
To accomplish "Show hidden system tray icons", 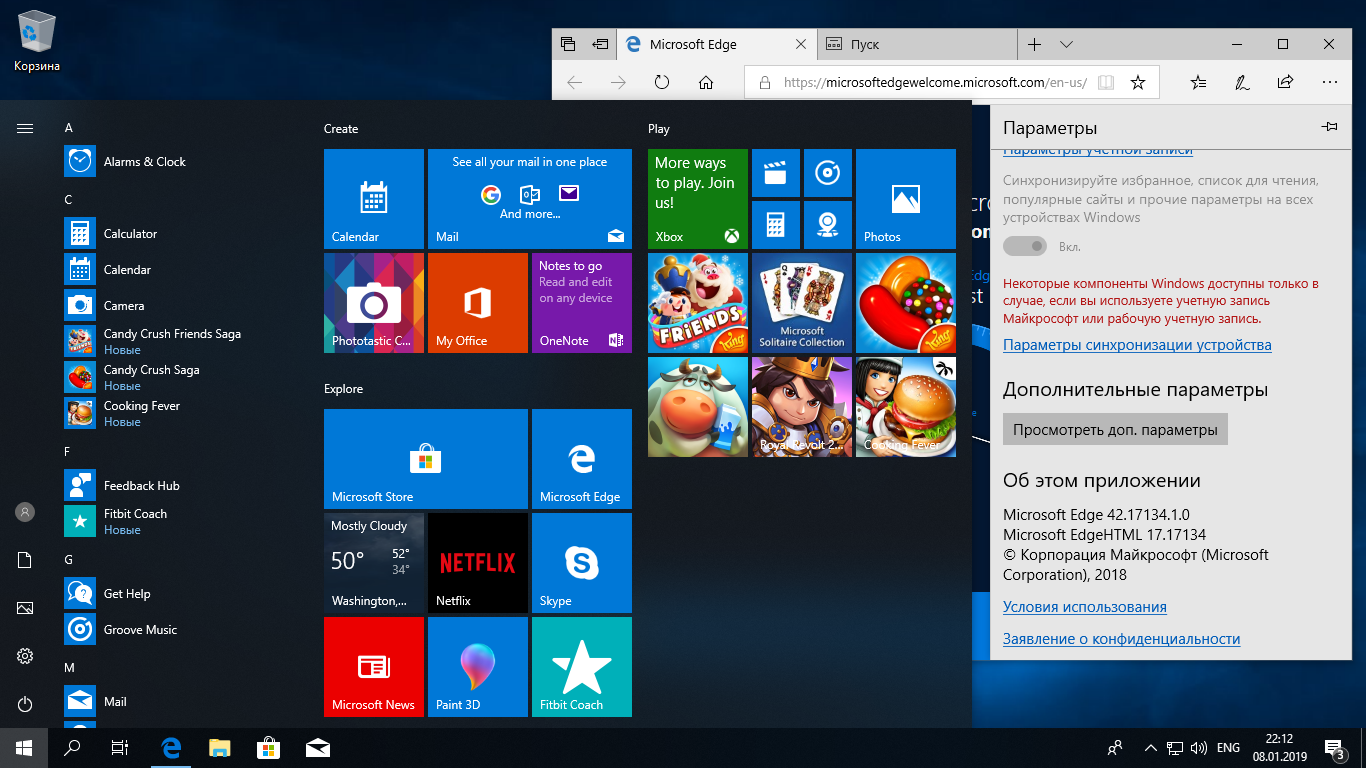I will (1151, 747).
